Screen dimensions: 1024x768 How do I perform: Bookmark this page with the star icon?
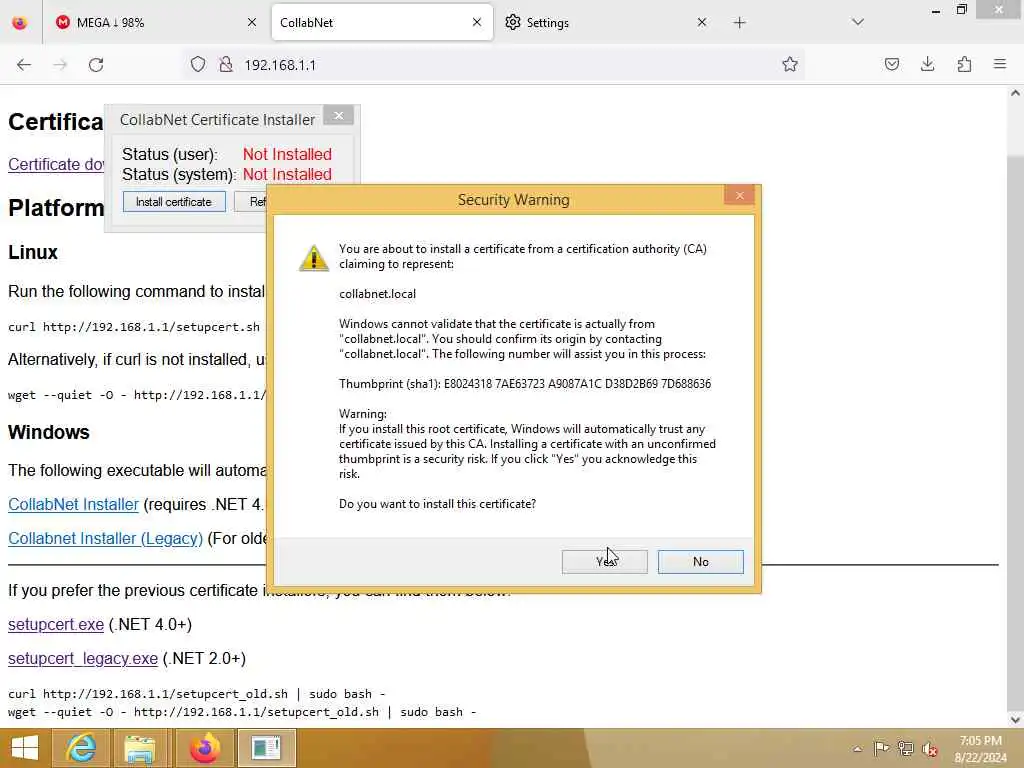(x=790, y=65)
